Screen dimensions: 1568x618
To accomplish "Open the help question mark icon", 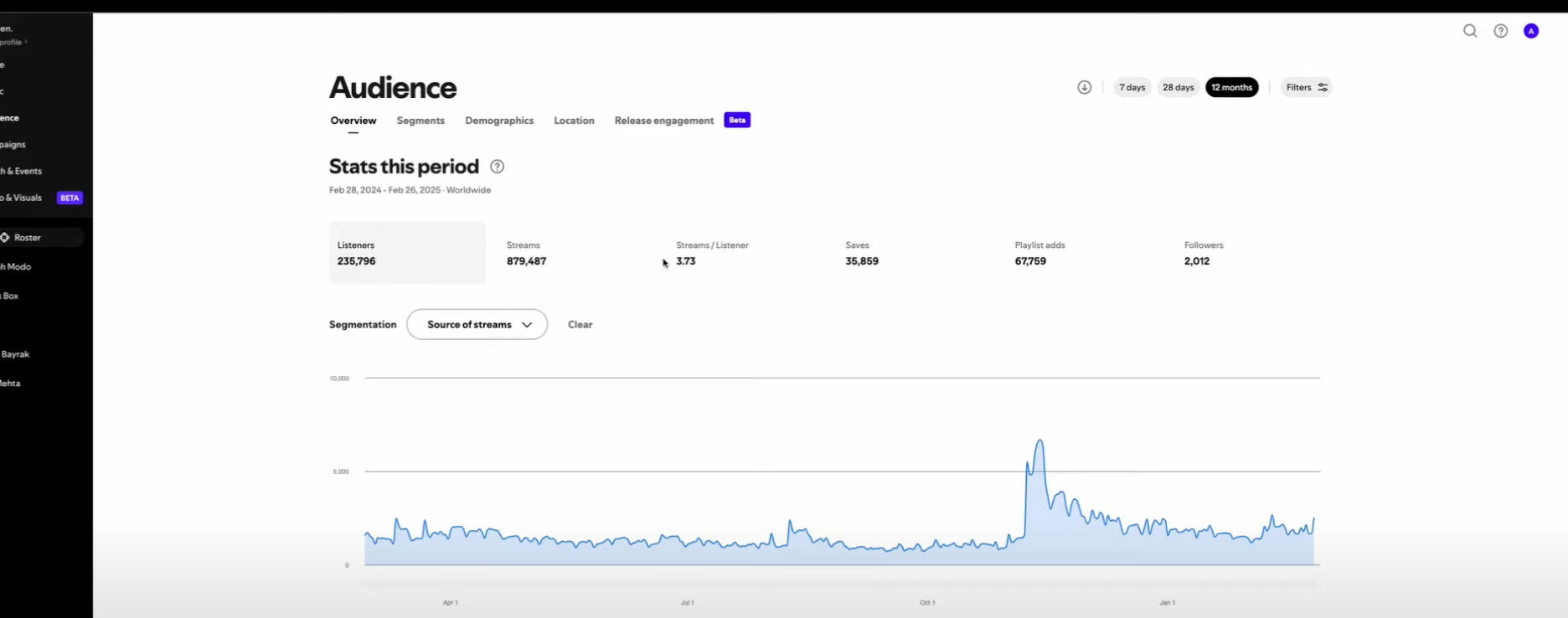I will pyautogui.click(x=1501, y=31).
